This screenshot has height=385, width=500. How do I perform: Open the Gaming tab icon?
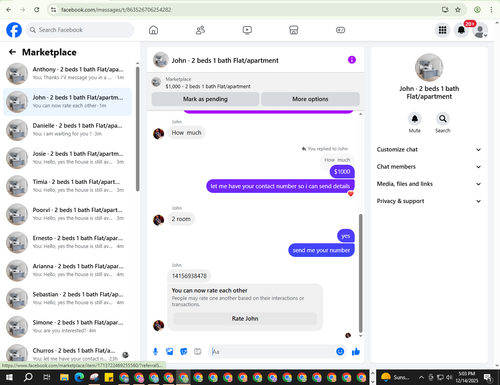(340, 30)
